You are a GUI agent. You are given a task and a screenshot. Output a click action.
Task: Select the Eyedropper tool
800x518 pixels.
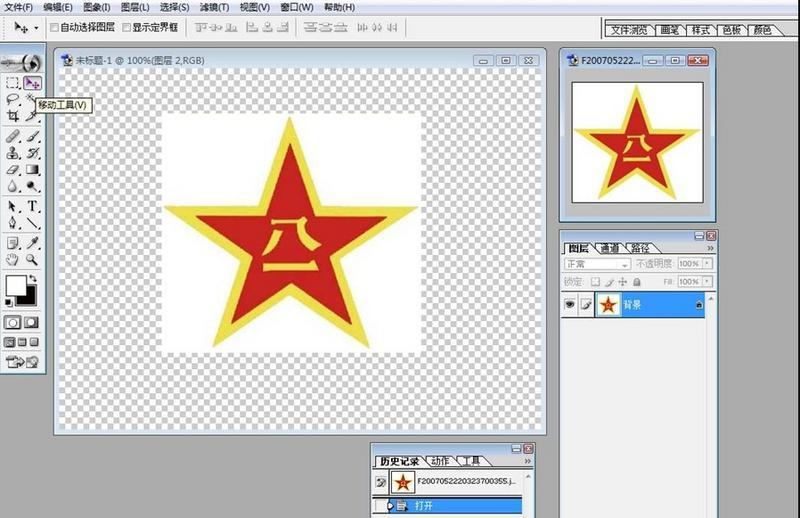pos(32,243)
